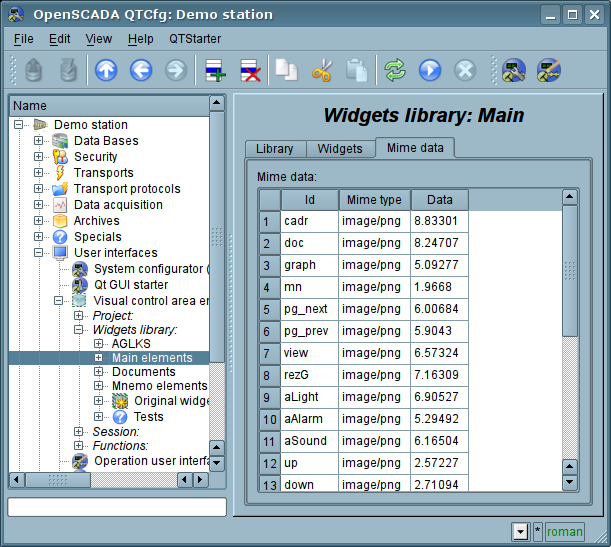
Task: Click the Delete item toolbar icon
Action: click(249, 70)
